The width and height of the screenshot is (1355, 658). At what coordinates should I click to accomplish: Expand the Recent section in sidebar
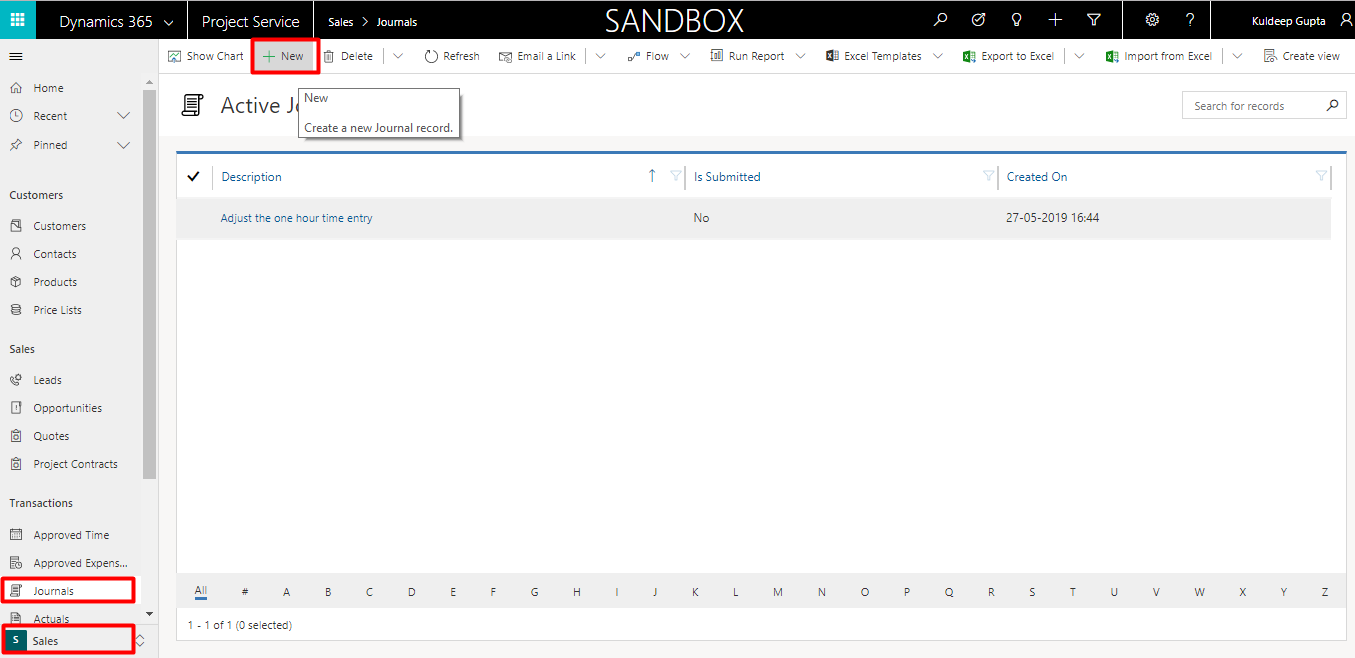(x=123, y=116)
